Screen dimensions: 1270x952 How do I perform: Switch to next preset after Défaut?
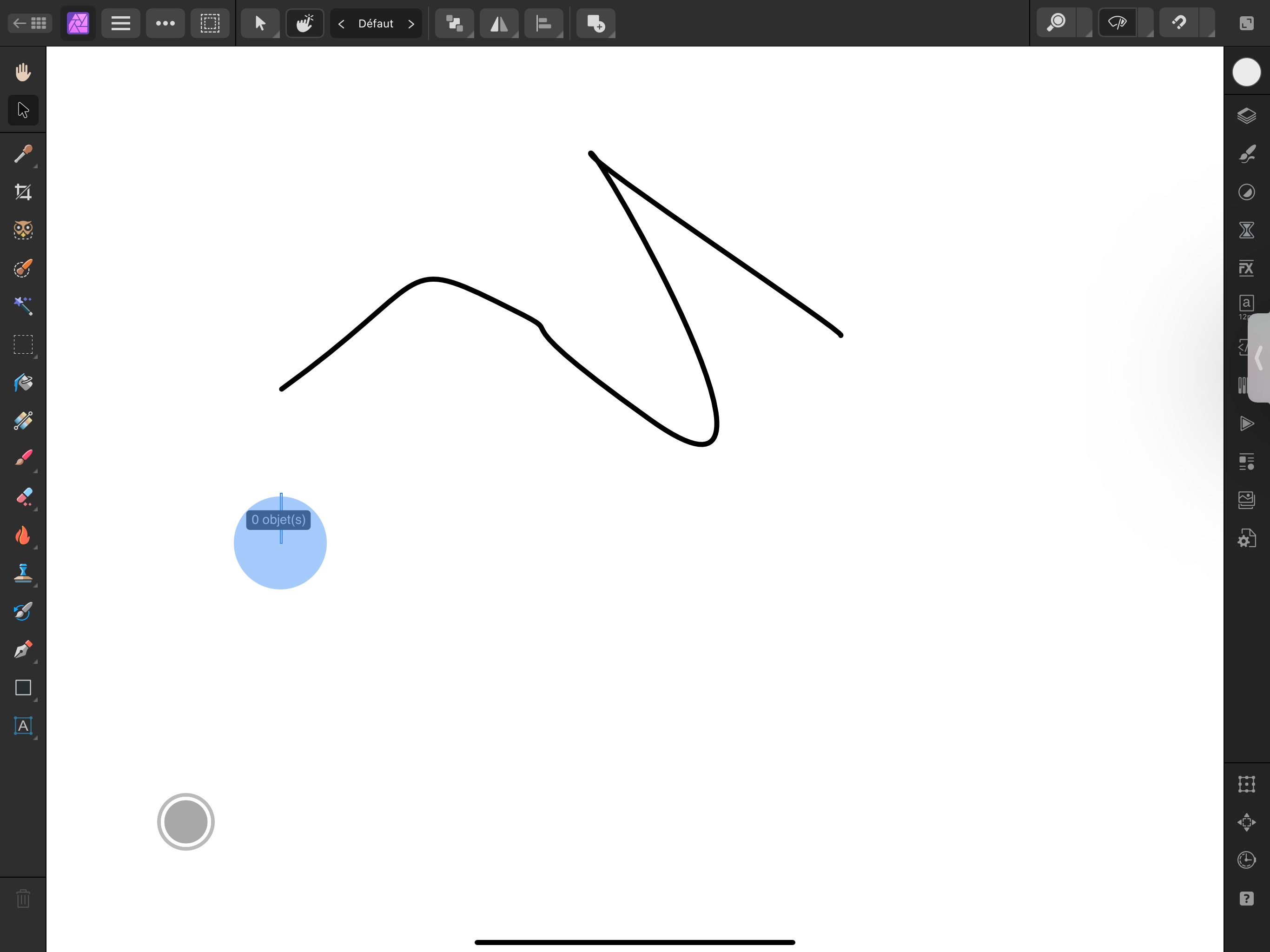coord(411,24)
